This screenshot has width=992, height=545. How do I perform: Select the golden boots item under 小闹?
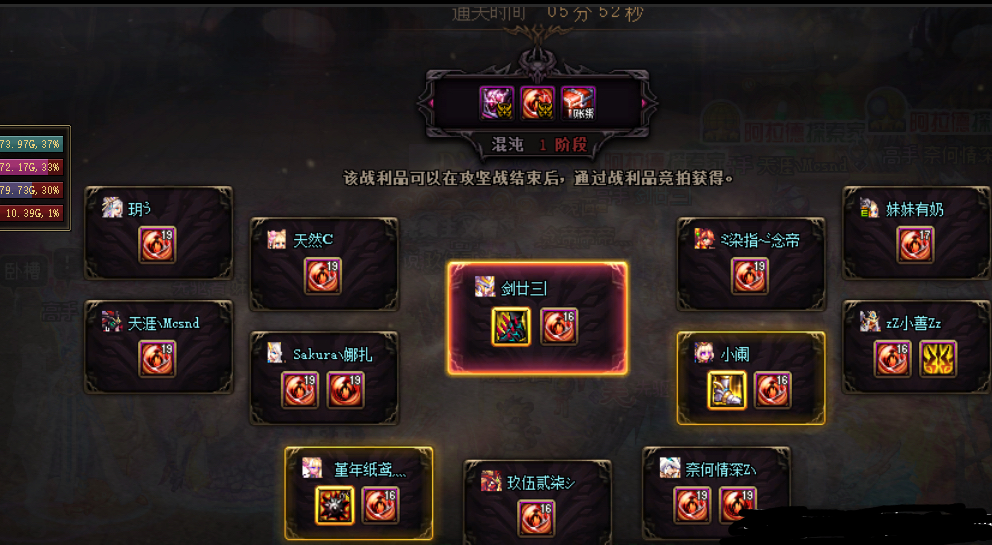[x=726, y=390]
